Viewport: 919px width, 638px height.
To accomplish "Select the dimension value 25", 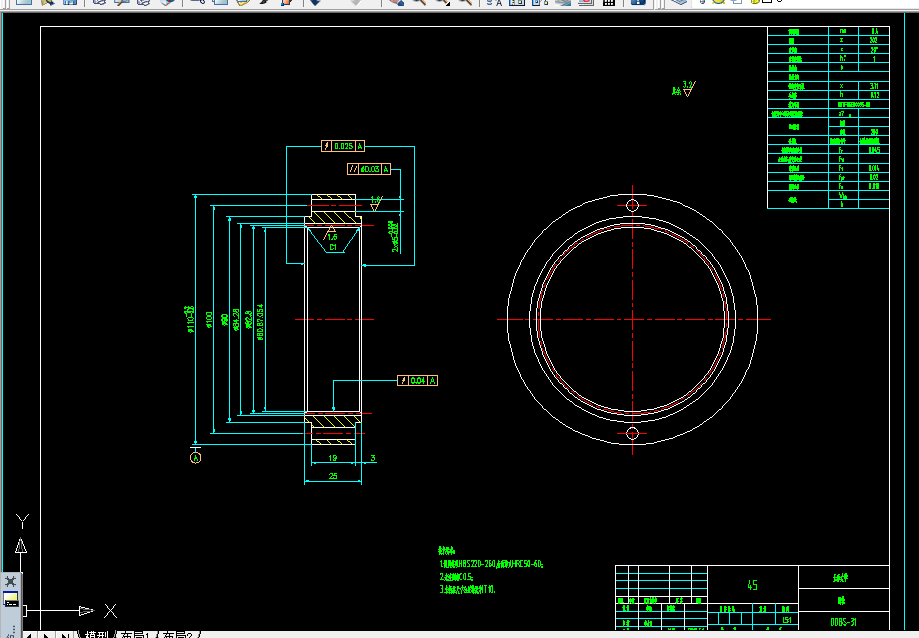I will tap(333, 476).
